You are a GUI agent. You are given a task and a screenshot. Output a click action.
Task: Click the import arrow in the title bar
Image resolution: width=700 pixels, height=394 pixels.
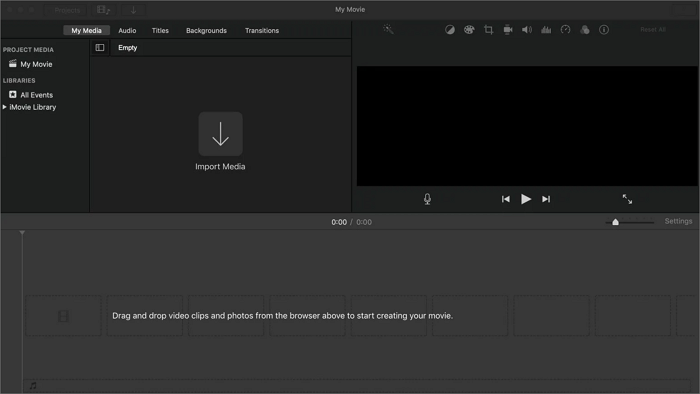pos(133,10)
